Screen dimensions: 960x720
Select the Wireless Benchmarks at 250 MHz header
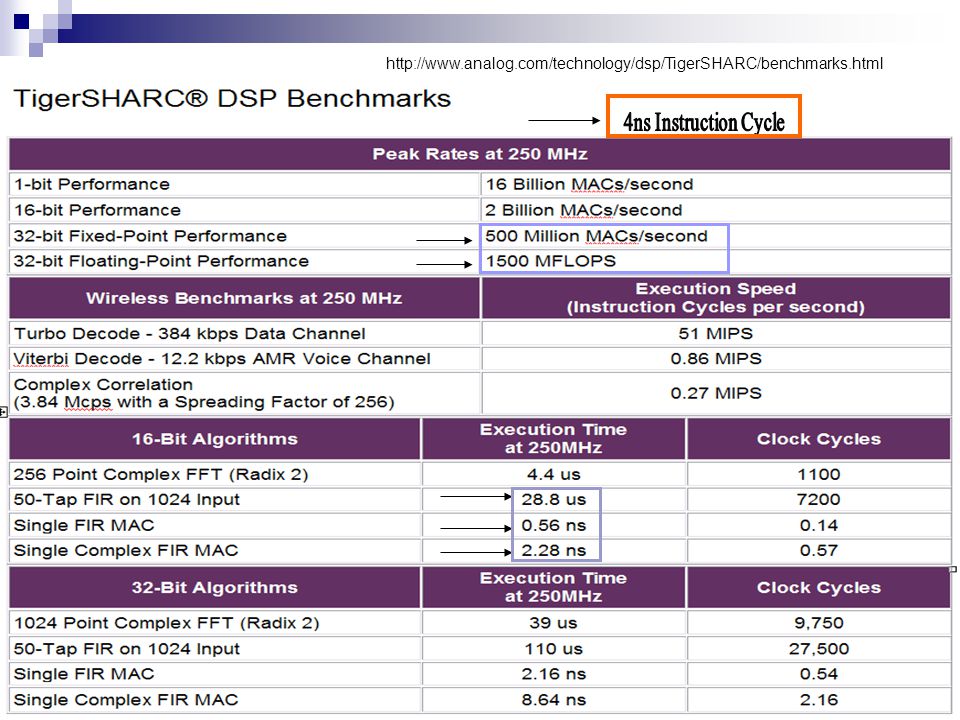click(x=244, y=298)
